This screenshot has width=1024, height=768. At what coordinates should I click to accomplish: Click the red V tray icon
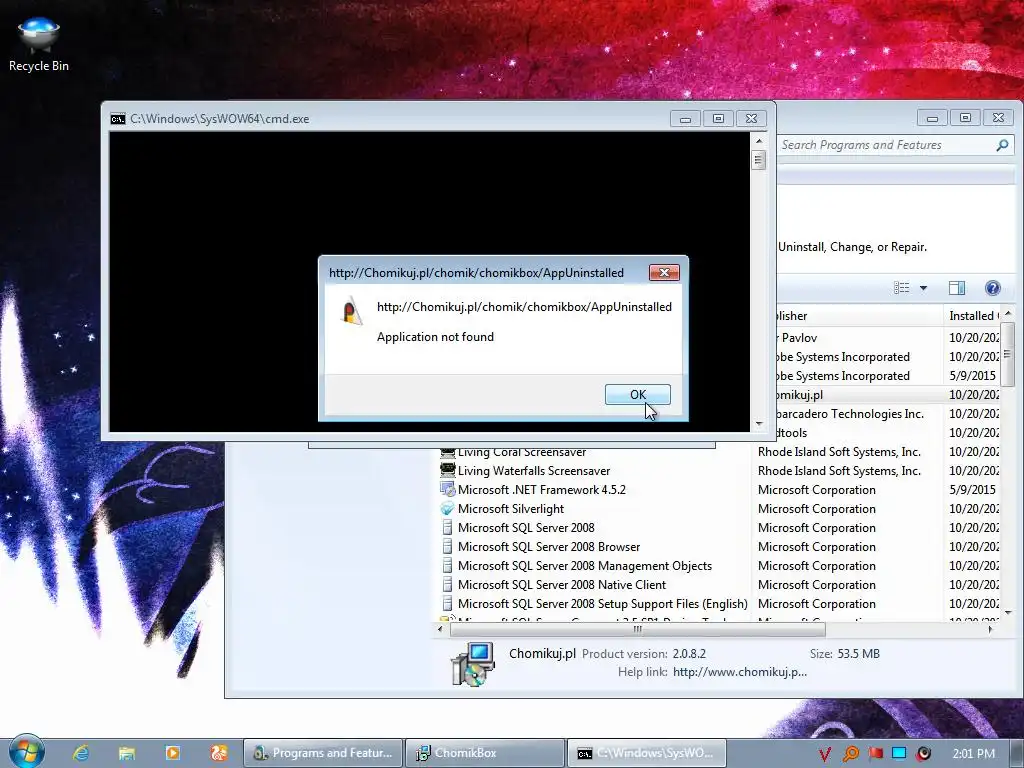[x=825, y=754]
